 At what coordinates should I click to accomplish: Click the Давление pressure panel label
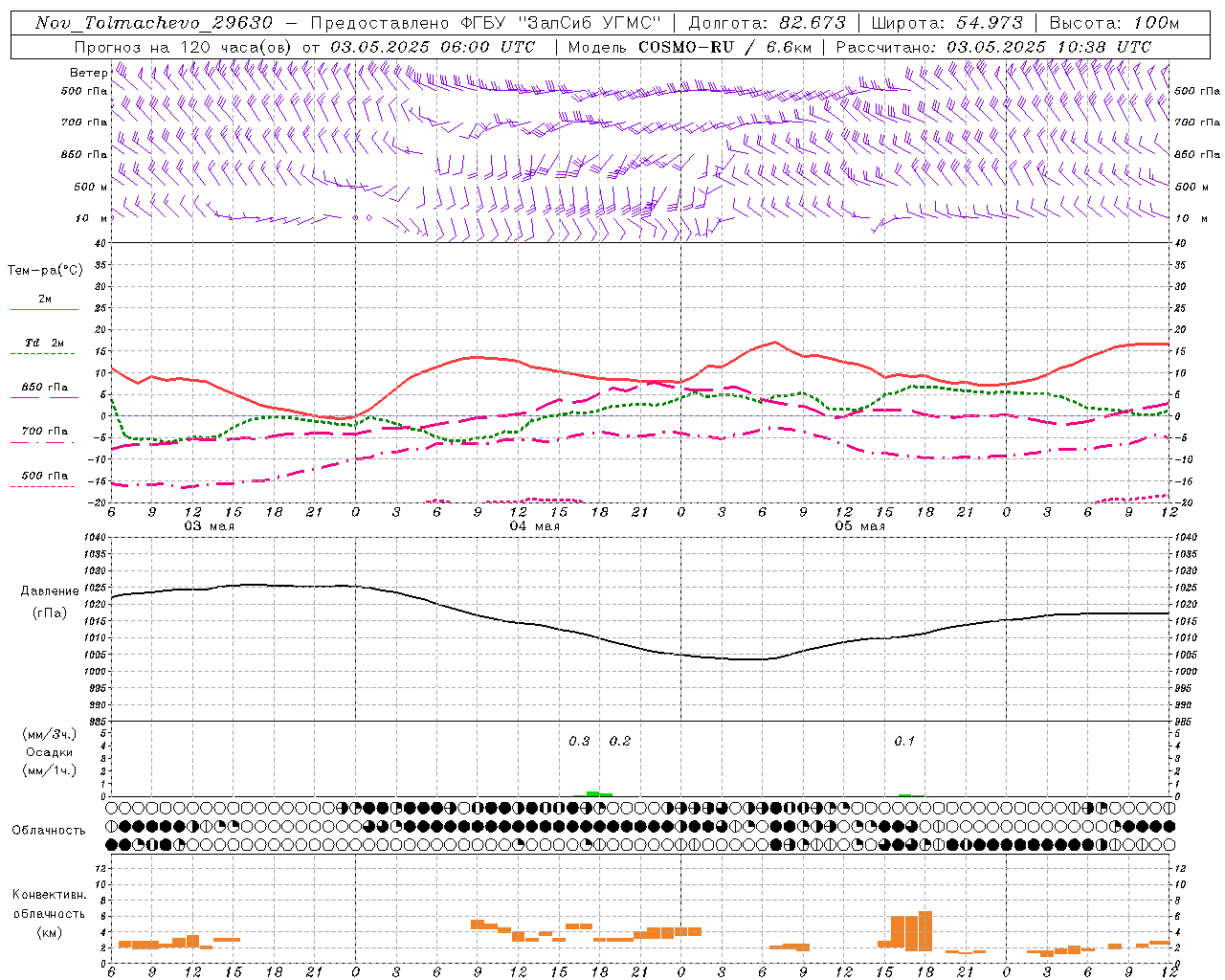click(x=50, y=591)
